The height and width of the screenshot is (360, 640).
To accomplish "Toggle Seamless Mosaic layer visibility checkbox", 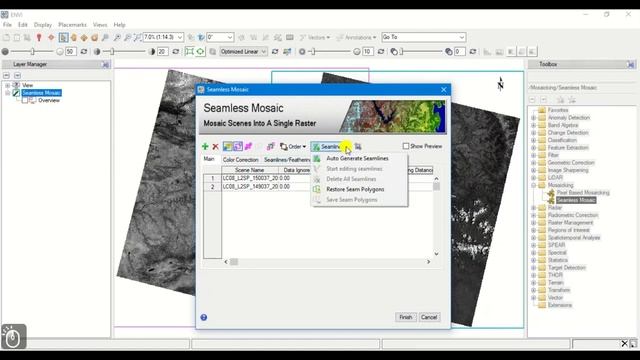I will [x=16, y=93].
